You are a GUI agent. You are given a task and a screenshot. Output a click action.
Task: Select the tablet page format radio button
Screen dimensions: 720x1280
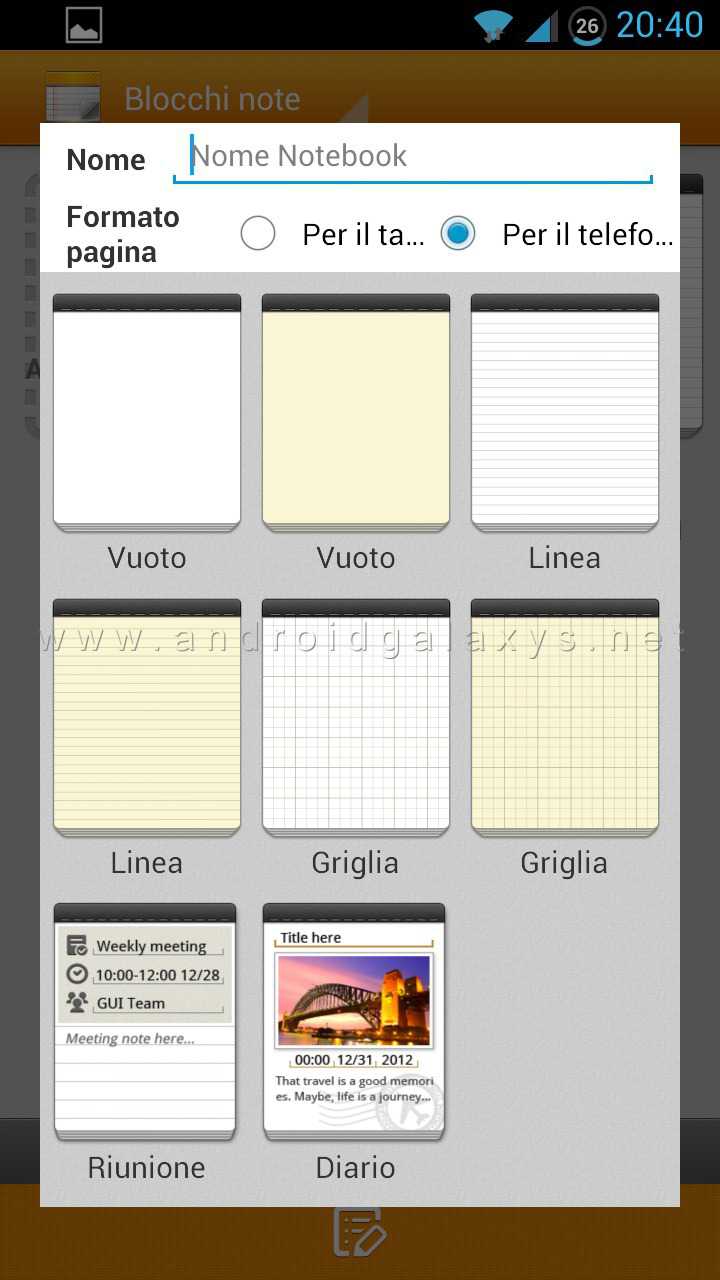258,234
